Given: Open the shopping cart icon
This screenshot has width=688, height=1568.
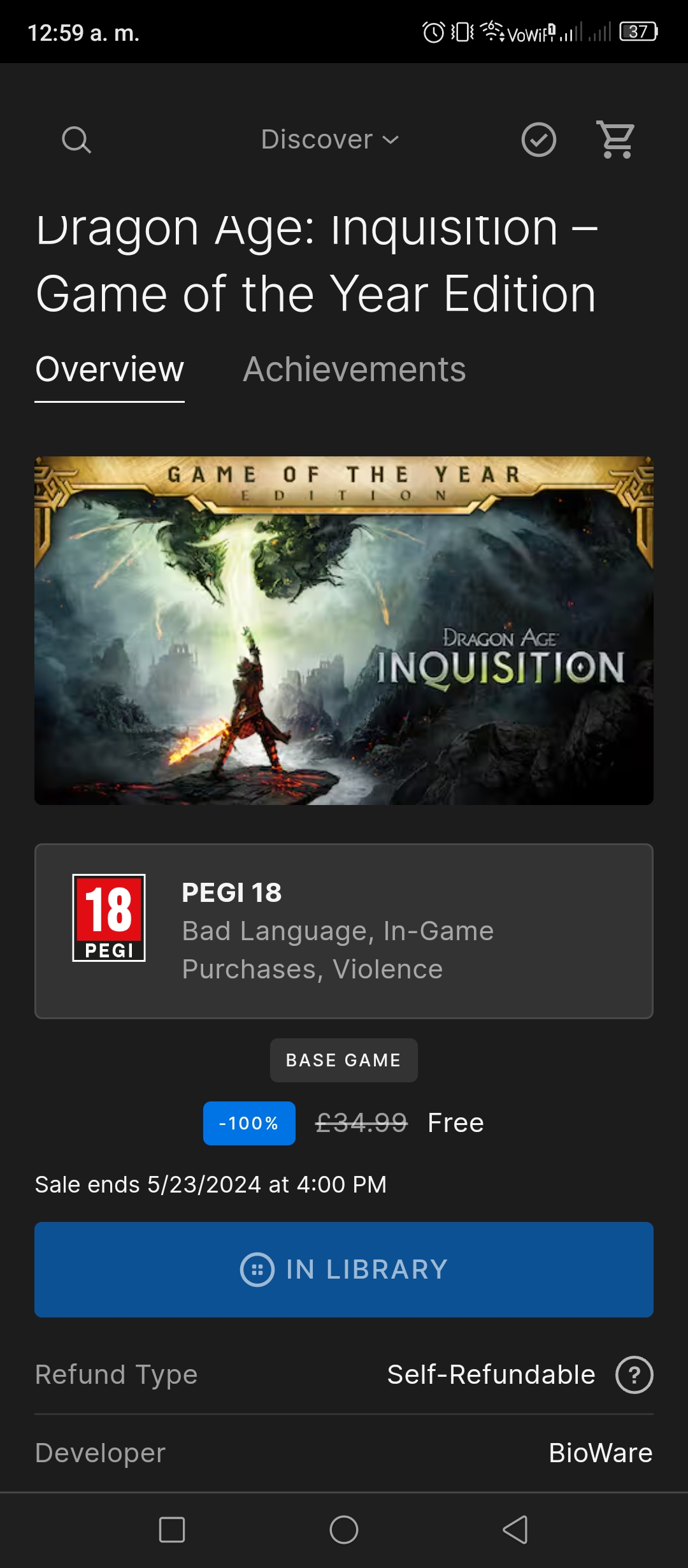Looking at the screenshot, I should (616, 140).
